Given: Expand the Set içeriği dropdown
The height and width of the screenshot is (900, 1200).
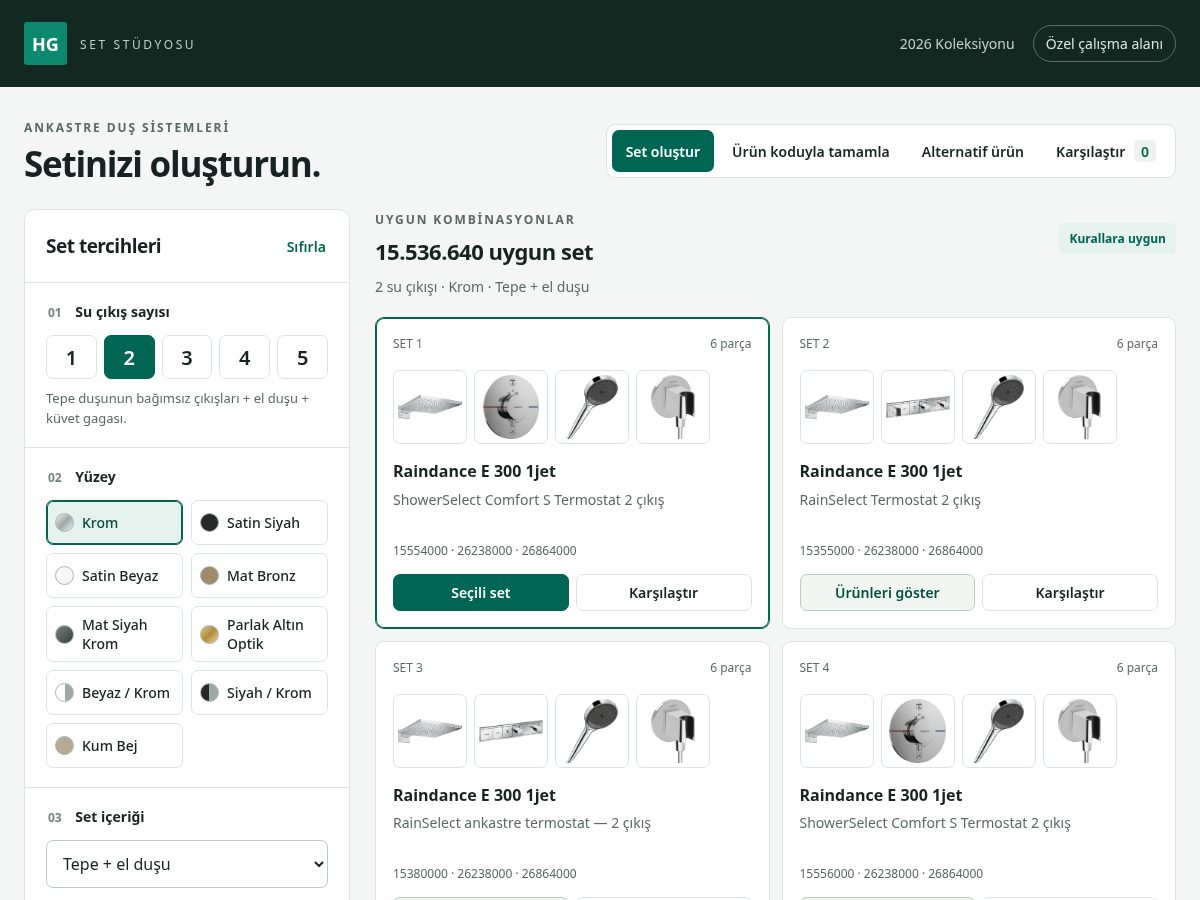Looking at the screenshot, I should (x=187, y=864).
